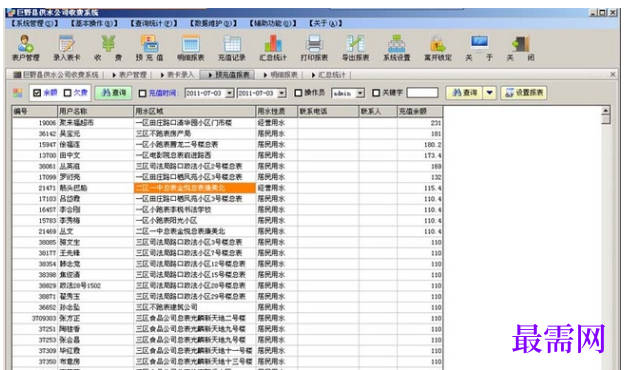Switch to the 表户管理 tab
The width and height of the screenshot is (624, 370).
click(130, 75)
